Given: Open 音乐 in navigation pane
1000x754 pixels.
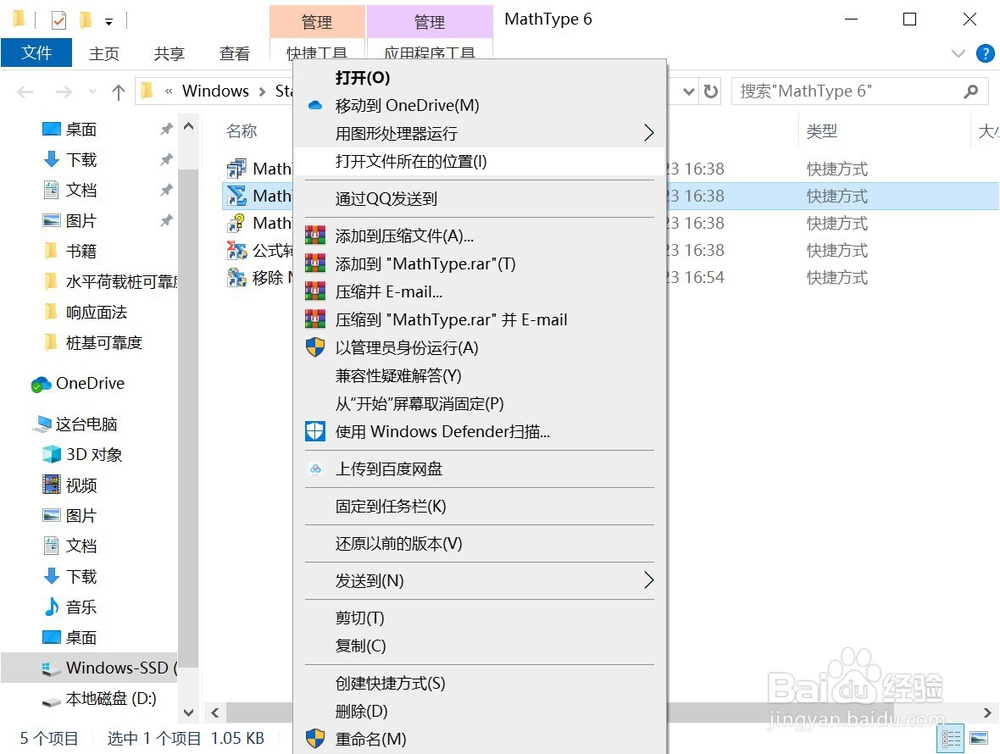Looking at the screenshot, I should (x=81, y=607).
